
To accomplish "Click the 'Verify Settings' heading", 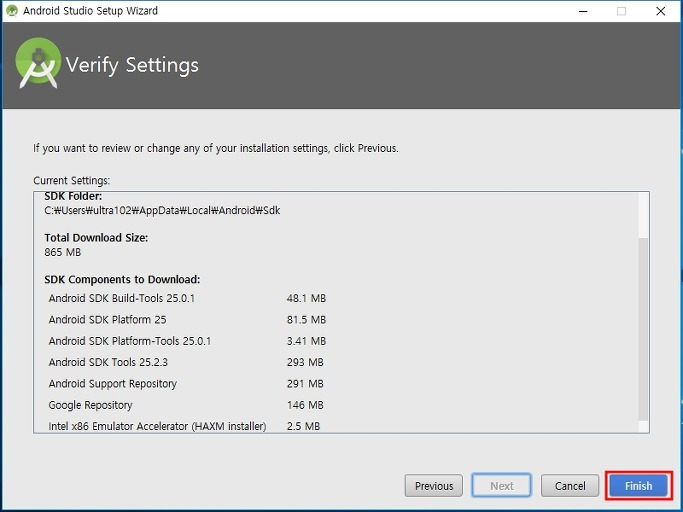I will click(132, 65).
